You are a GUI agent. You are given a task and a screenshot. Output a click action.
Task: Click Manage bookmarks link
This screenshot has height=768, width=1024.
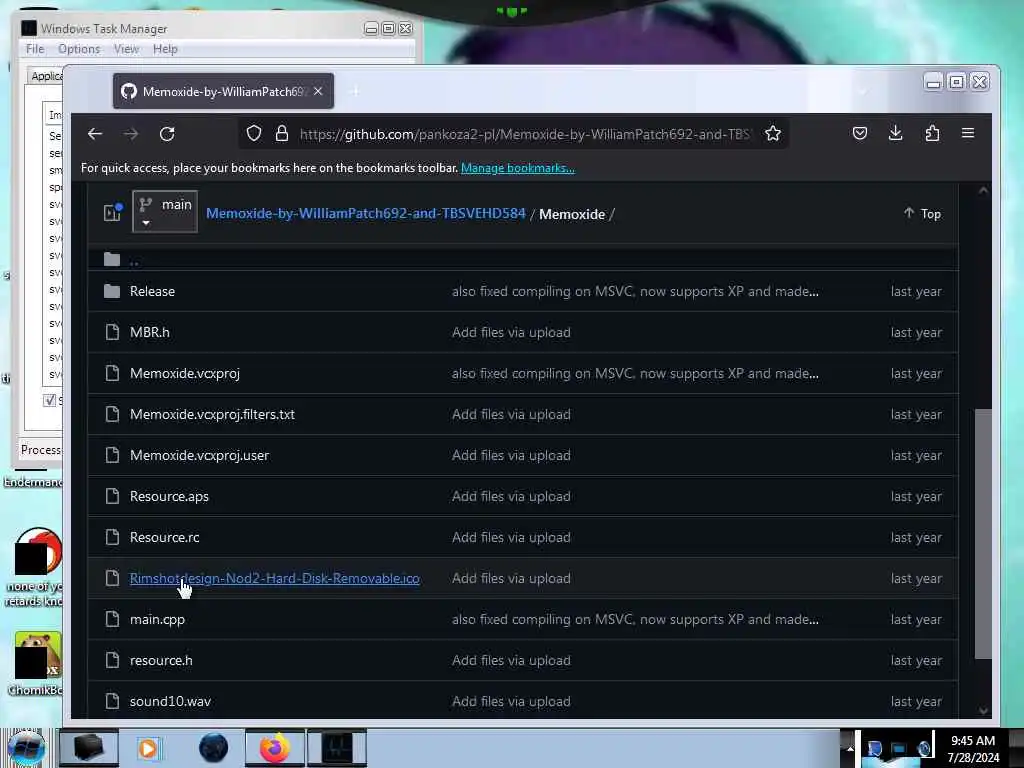[518, 168]
